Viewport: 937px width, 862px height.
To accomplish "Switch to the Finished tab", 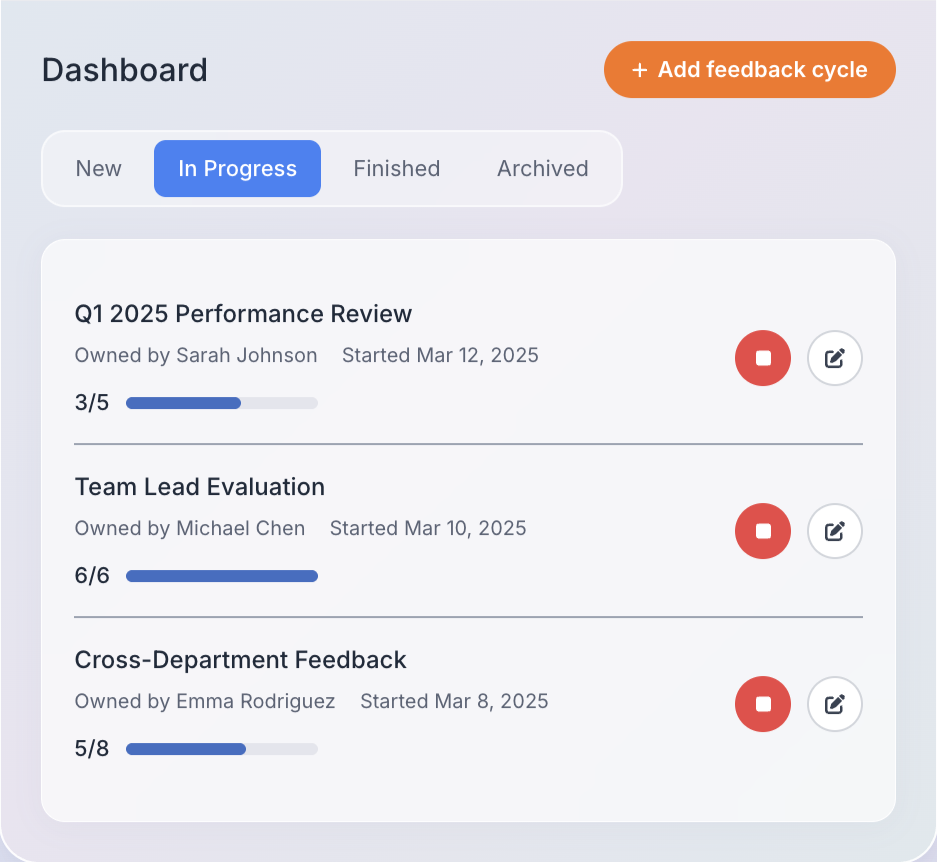I will tap(396, 168).
